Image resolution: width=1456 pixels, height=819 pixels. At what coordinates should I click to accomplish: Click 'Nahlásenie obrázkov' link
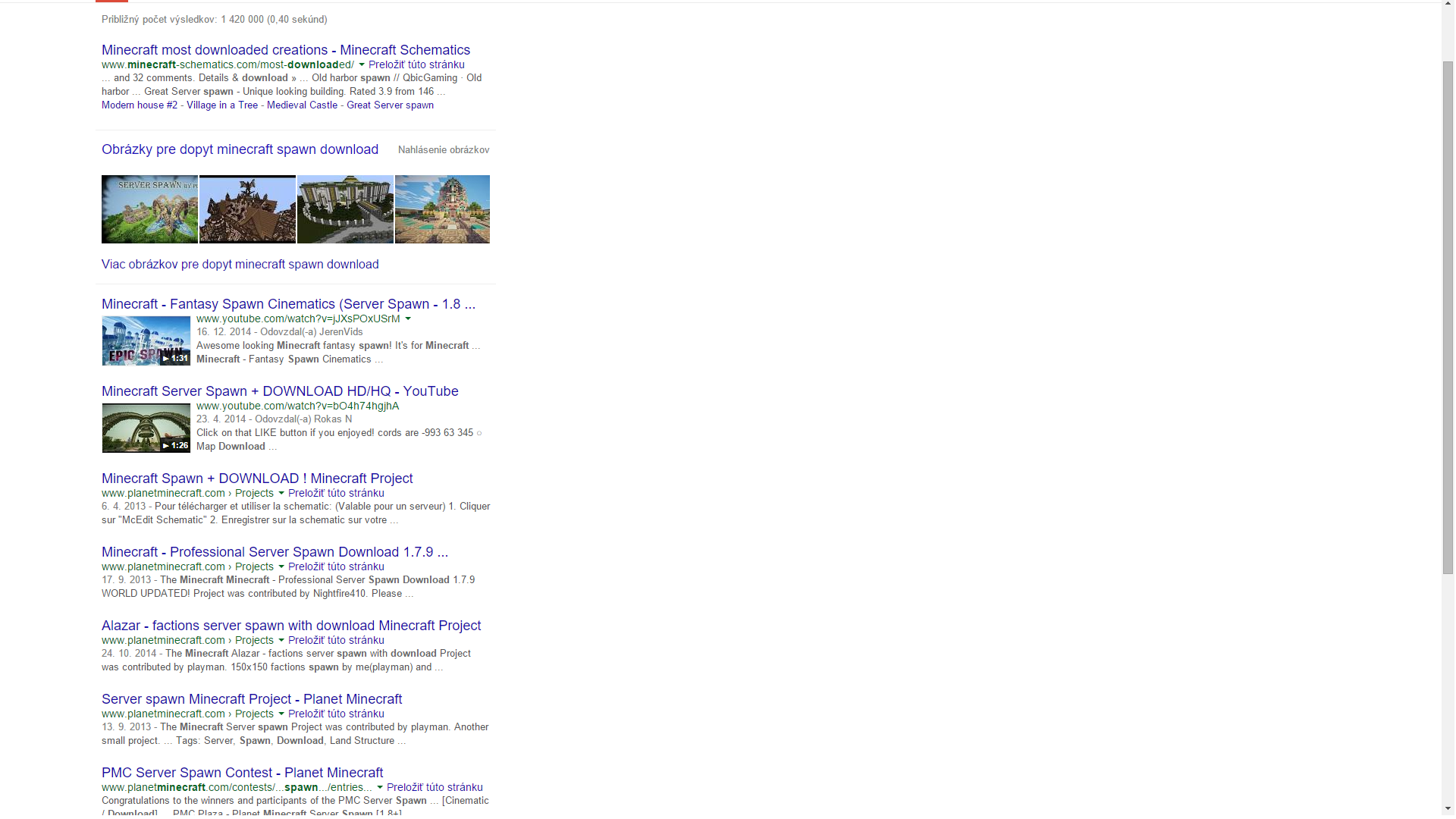(444, 150)
